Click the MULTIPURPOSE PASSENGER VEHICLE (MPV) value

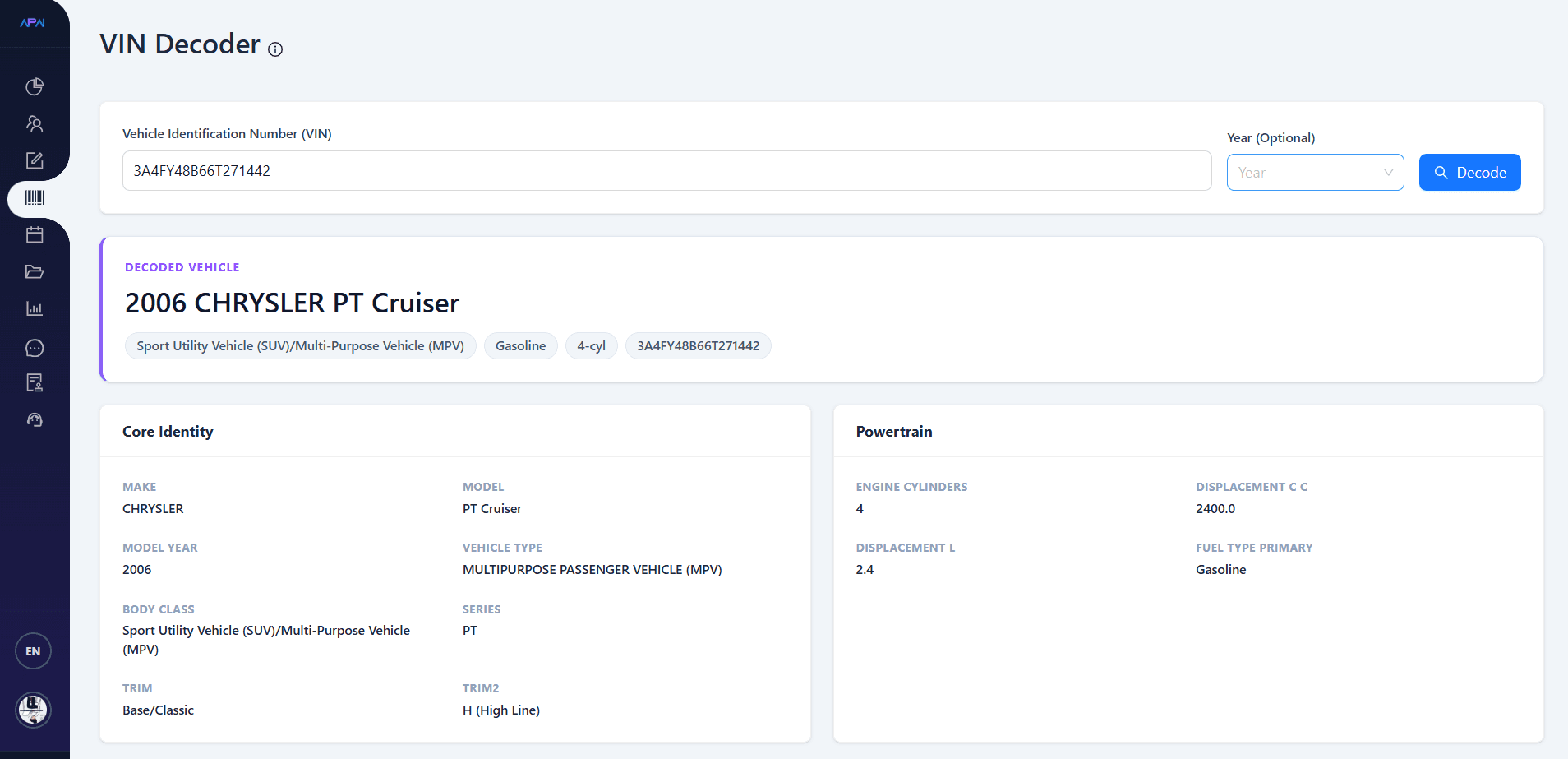593,570
